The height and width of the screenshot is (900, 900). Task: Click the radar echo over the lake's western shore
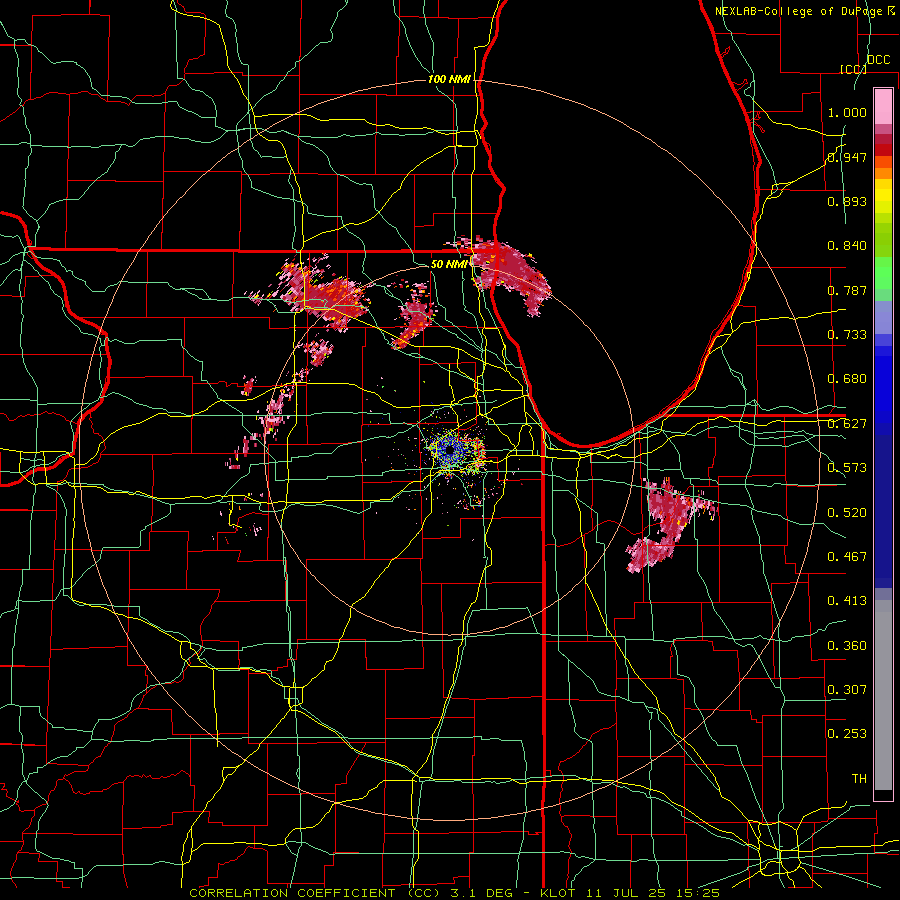(x=508, y=273)
